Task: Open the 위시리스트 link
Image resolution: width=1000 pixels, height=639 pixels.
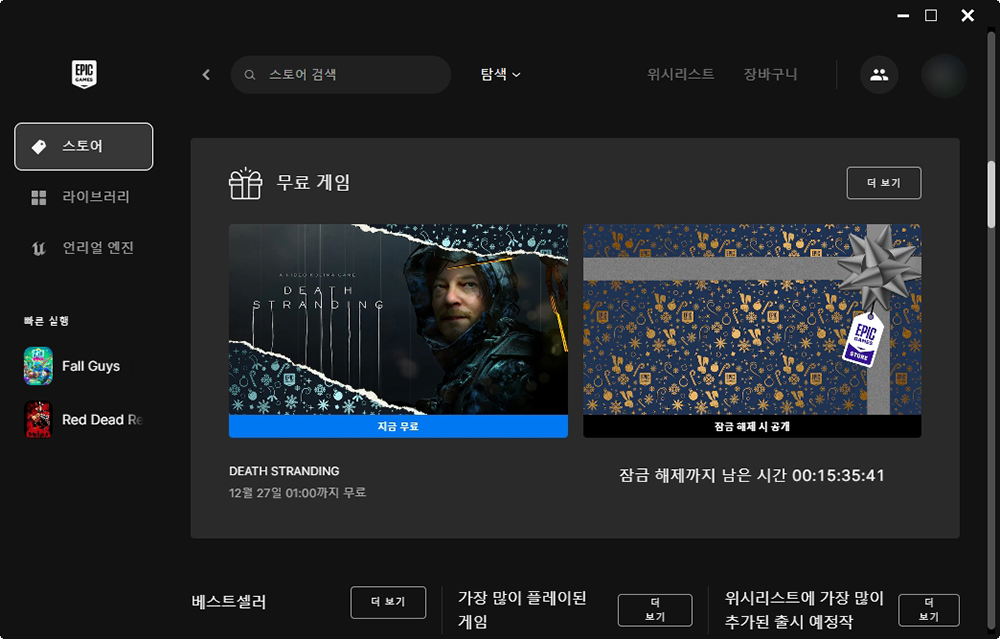Action: coord(680,75)
